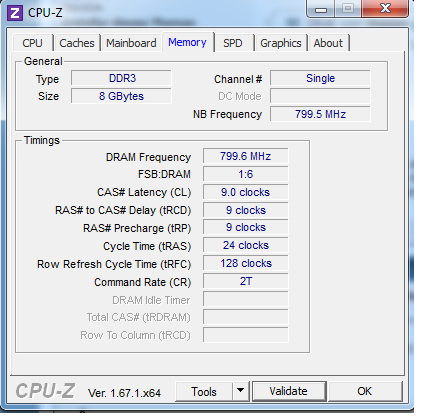Click the empty Row To Column field
This screenshot has width=425, height=416.
pos(246,335)
